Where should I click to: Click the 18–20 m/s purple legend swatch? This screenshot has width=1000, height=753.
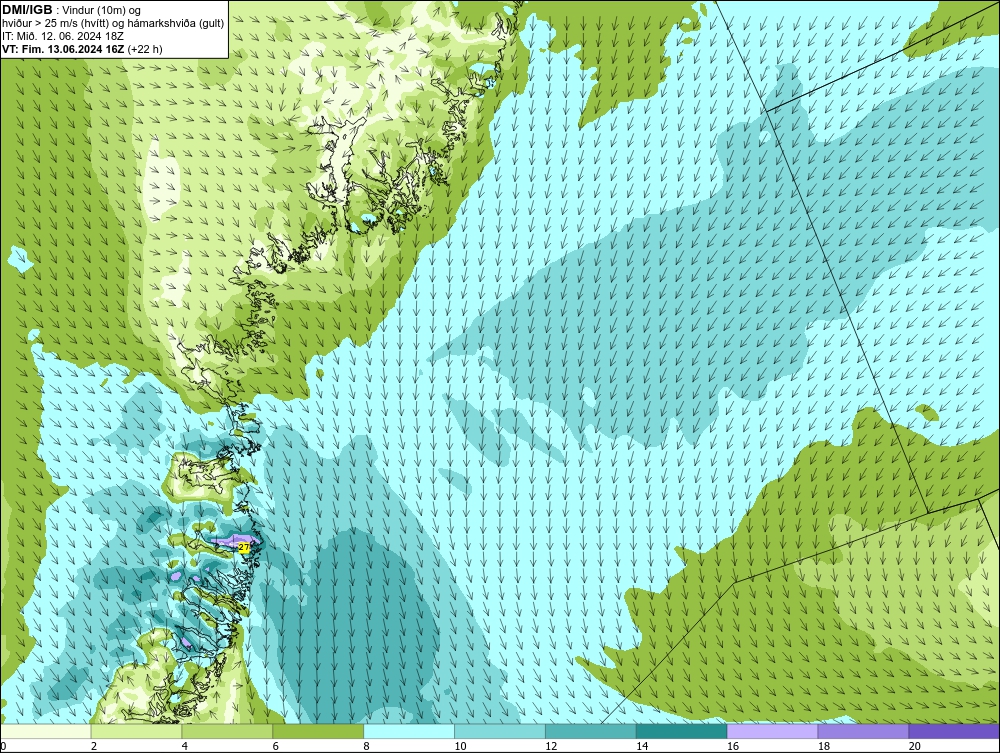pyautogui.click(x=864, y=731)
